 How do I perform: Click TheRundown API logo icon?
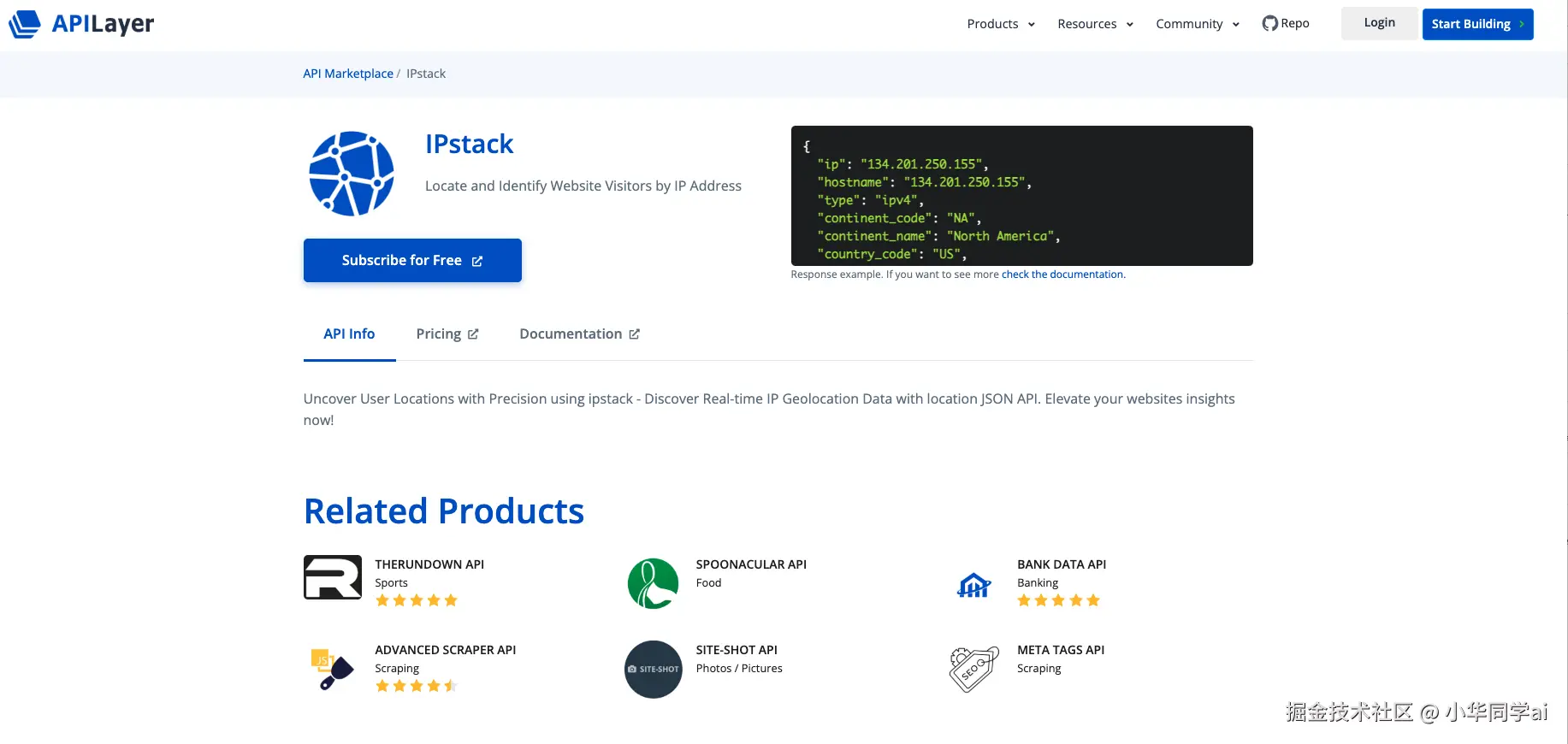[x=333, y=577]
